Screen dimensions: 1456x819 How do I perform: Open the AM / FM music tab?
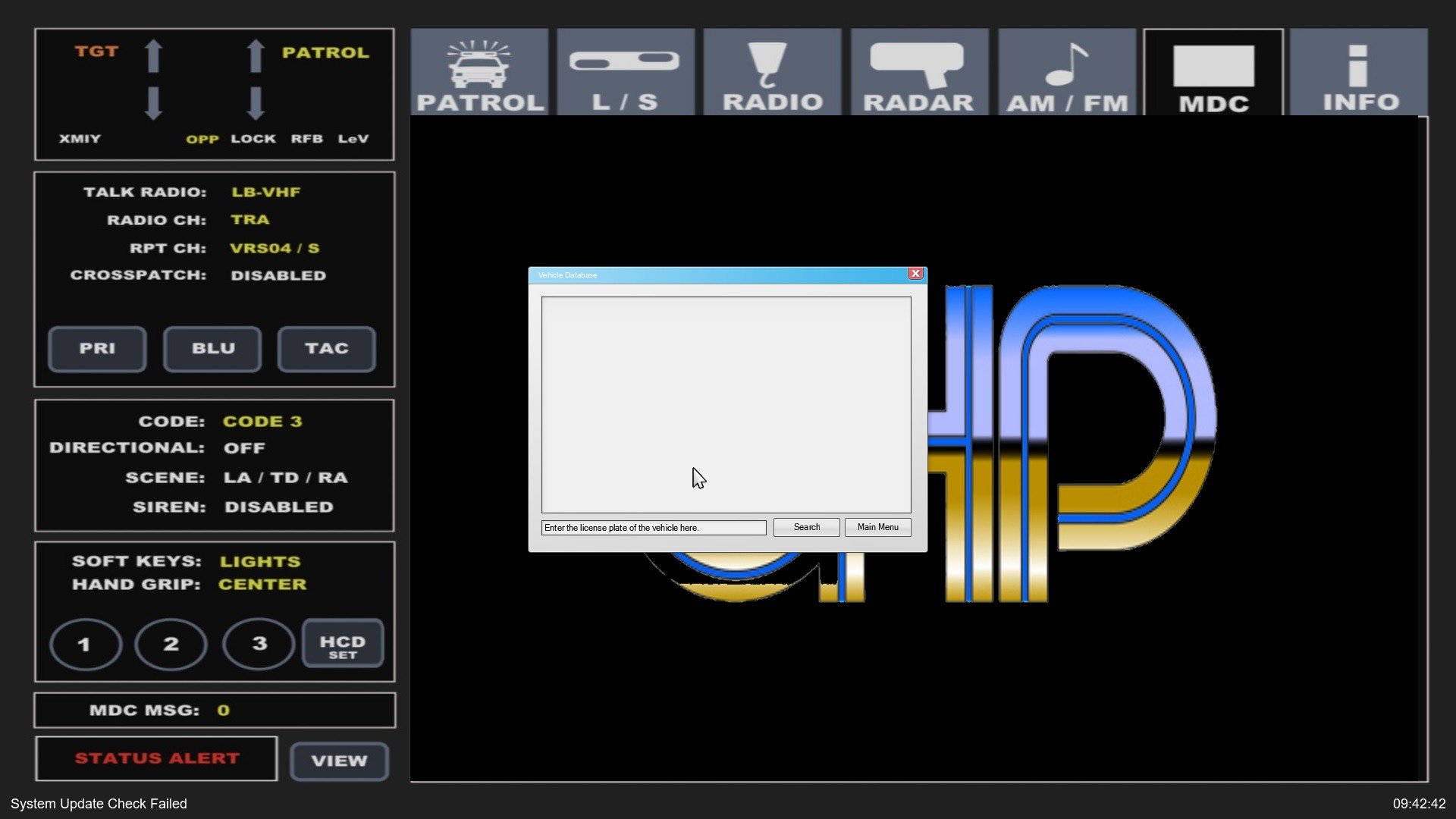[x=1066, y=73]
